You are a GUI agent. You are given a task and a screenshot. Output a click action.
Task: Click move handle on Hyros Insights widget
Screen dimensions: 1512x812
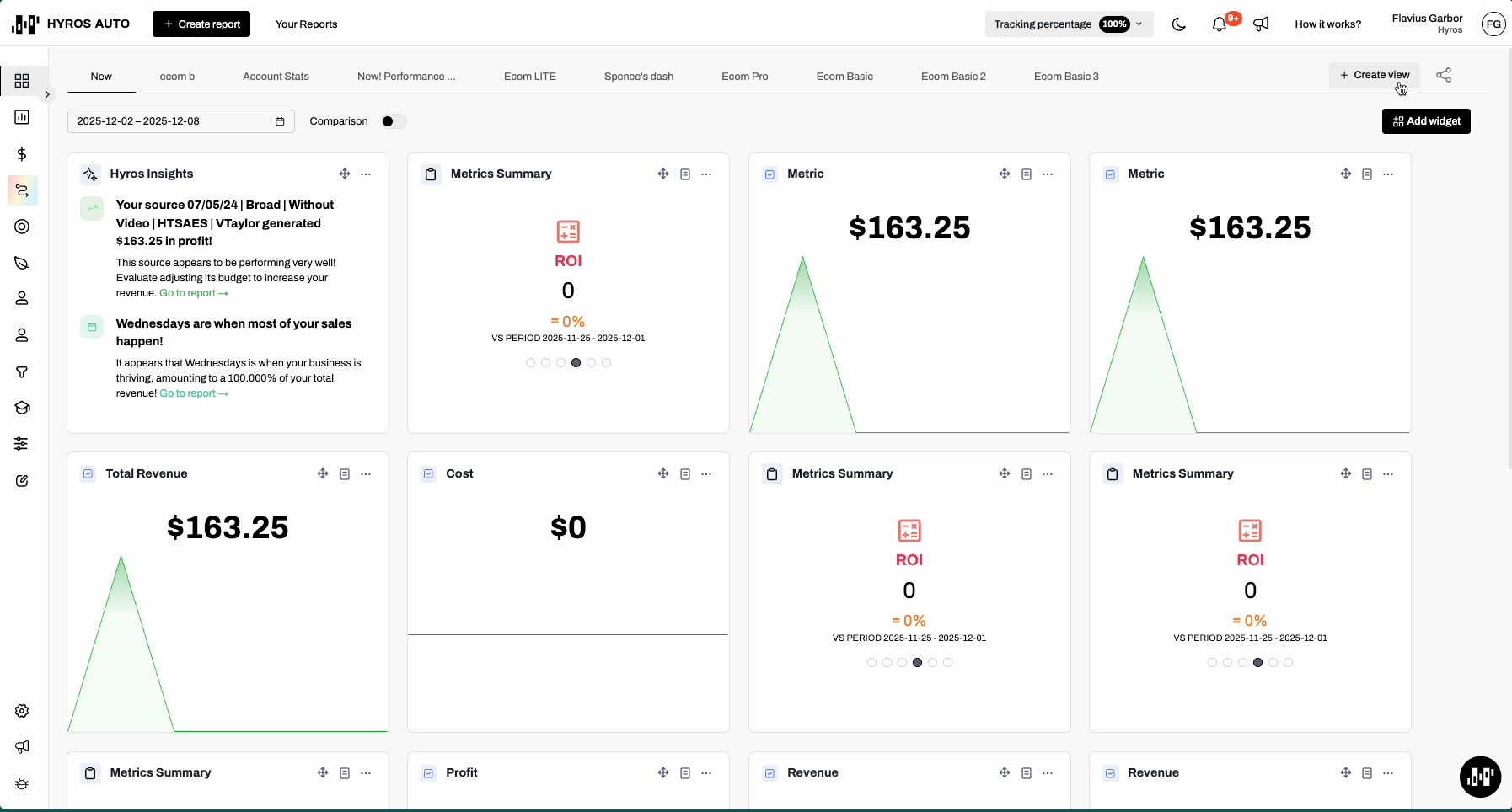345,174
